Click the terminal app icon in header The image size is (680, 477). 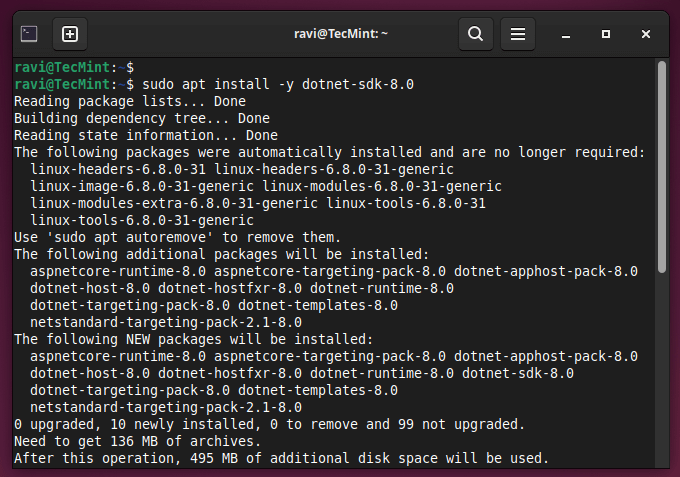(x=29, y=34)
